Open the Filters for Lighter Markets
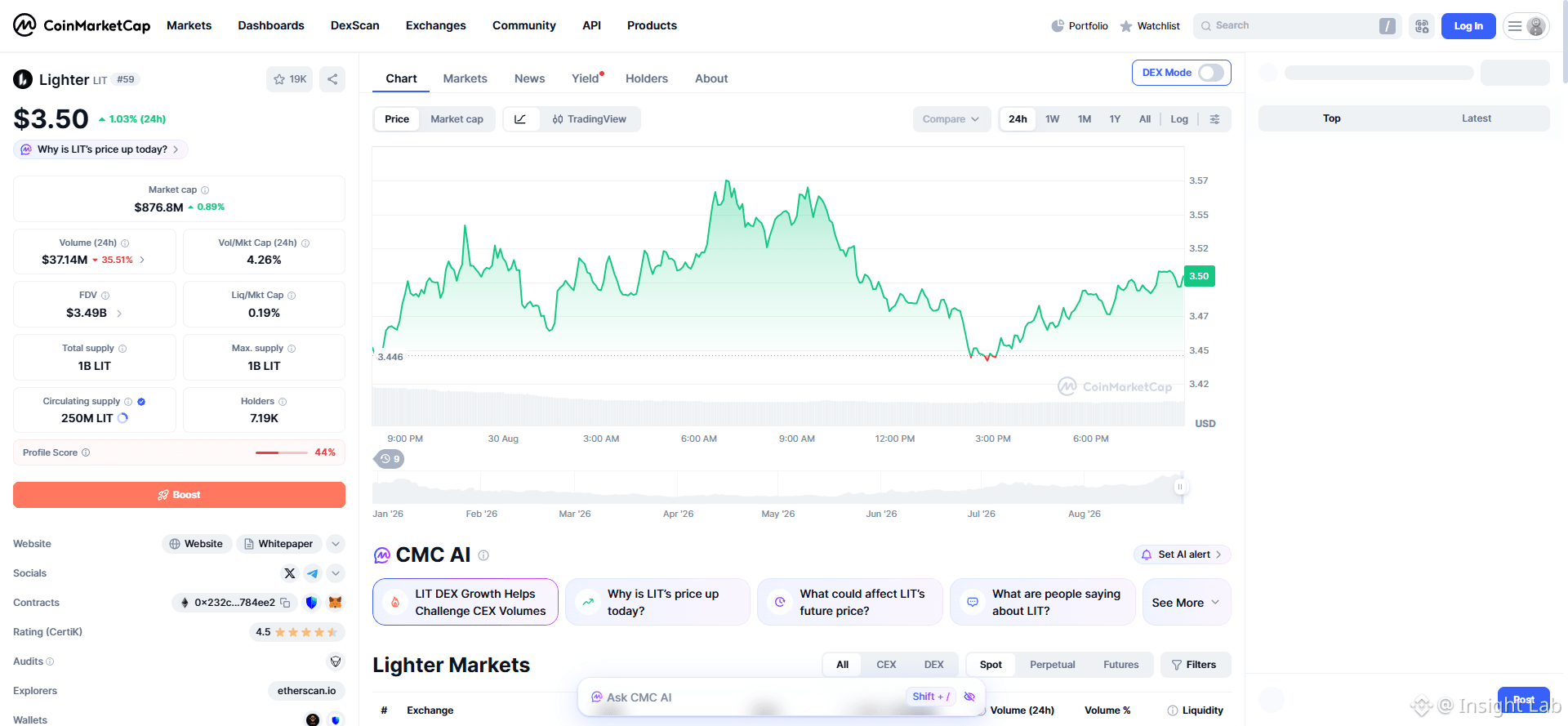This screenshot has width=1568, height=726. (1196, 665)
